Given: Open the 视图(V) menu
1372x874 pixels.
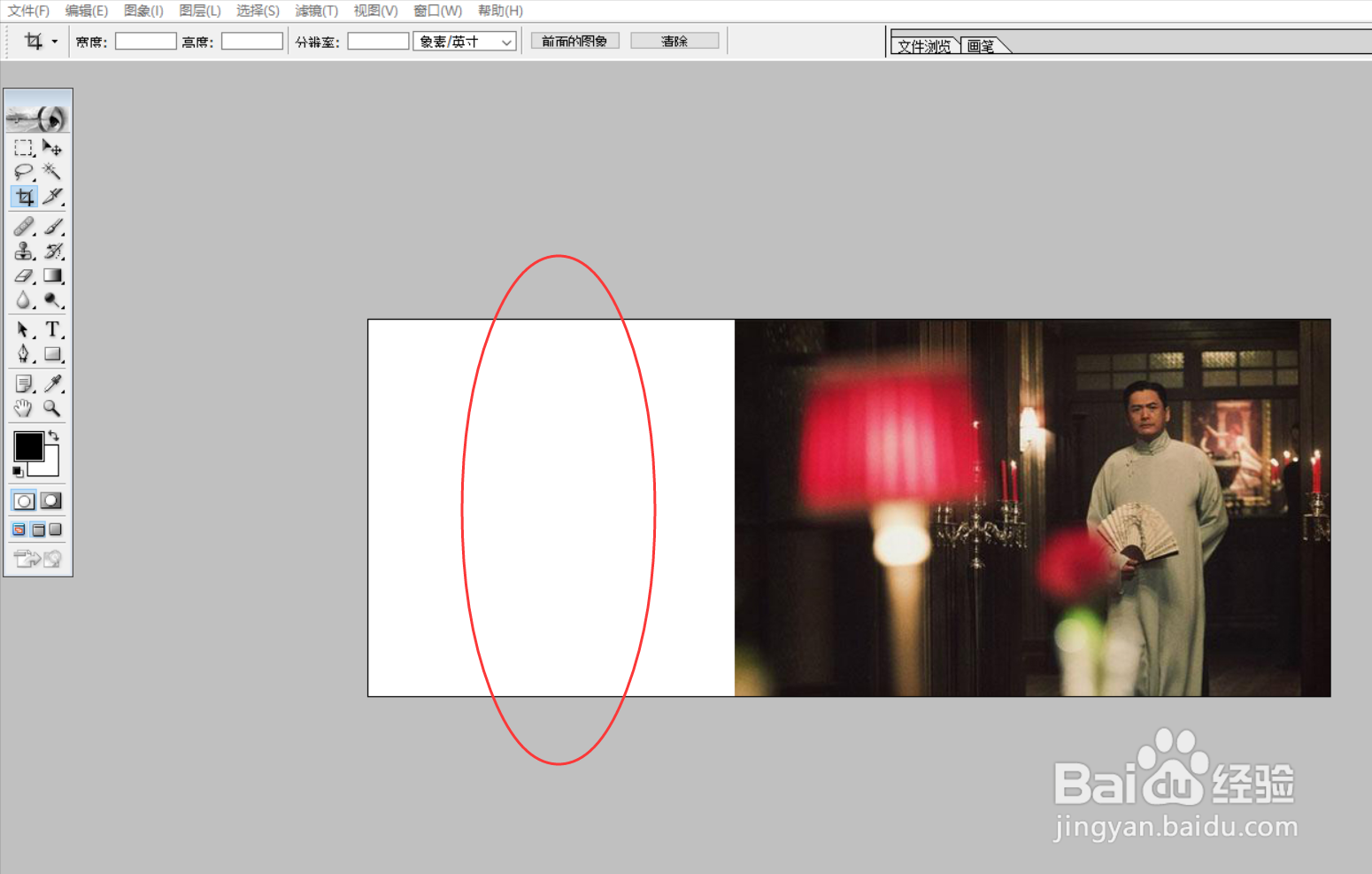Looking at the screenshot, I should point(375,11).
